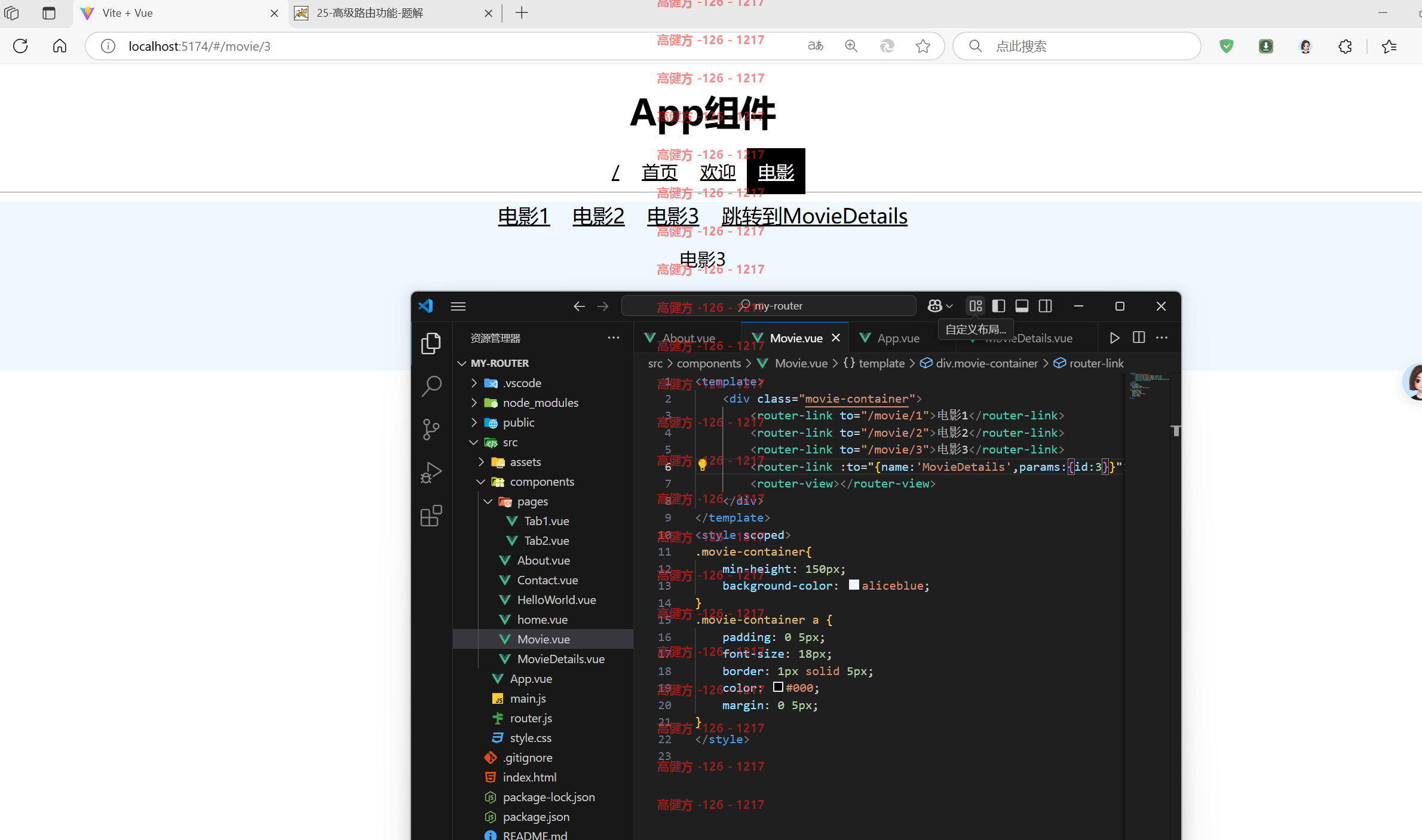Expand the .vscode folder

click(474, 383)
